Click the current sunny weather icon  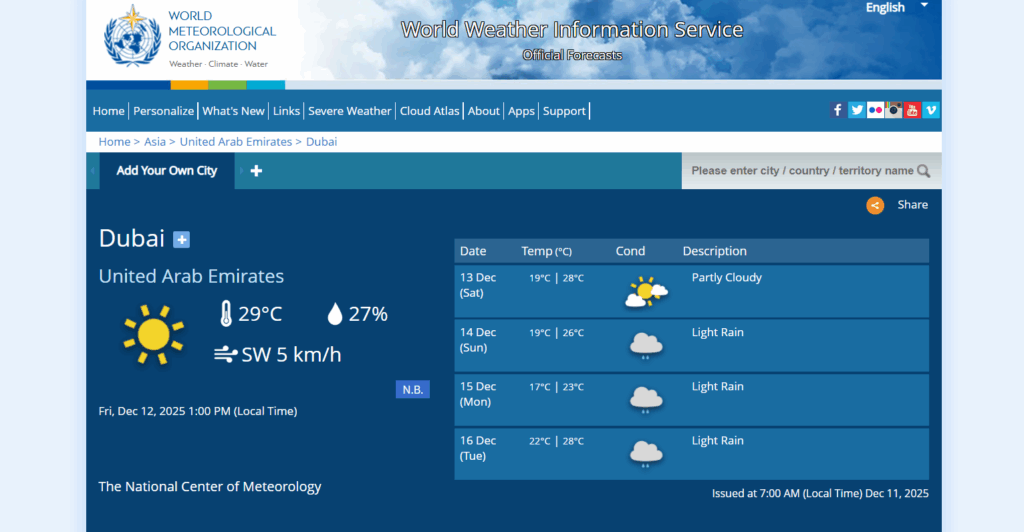click(154, 334)
